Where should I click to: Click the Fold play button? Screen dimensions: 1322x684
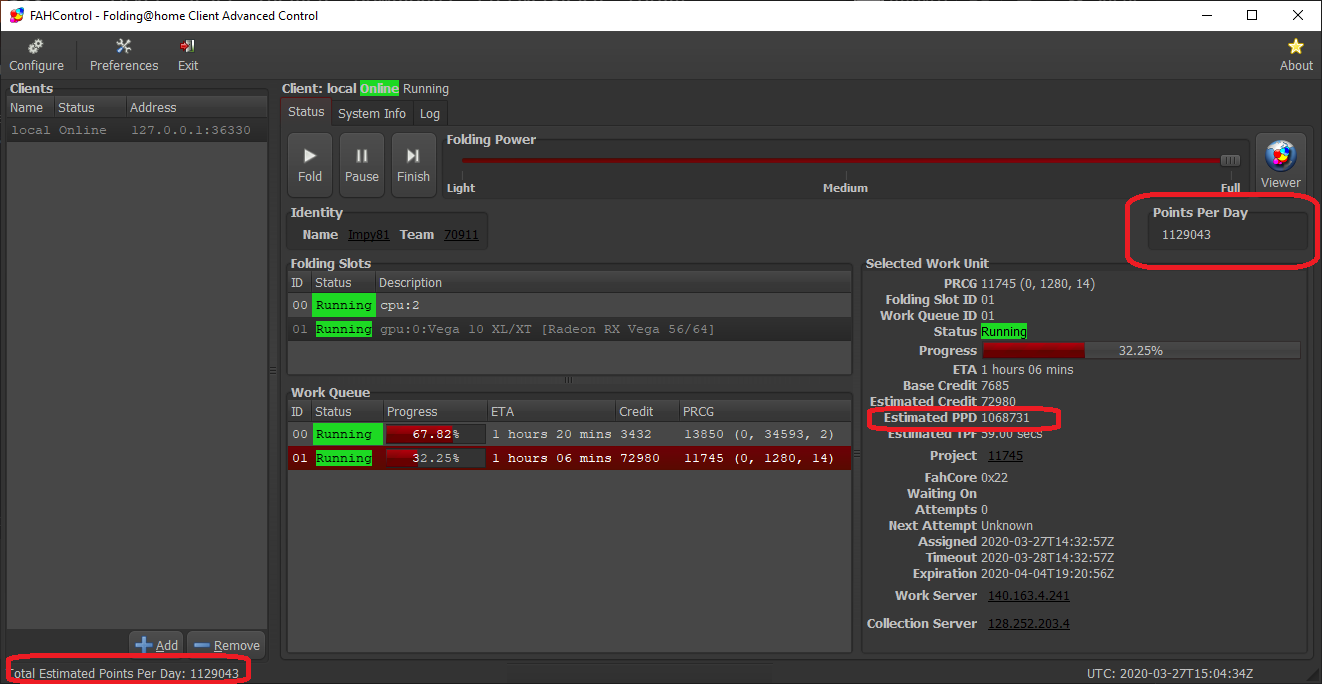310,163
